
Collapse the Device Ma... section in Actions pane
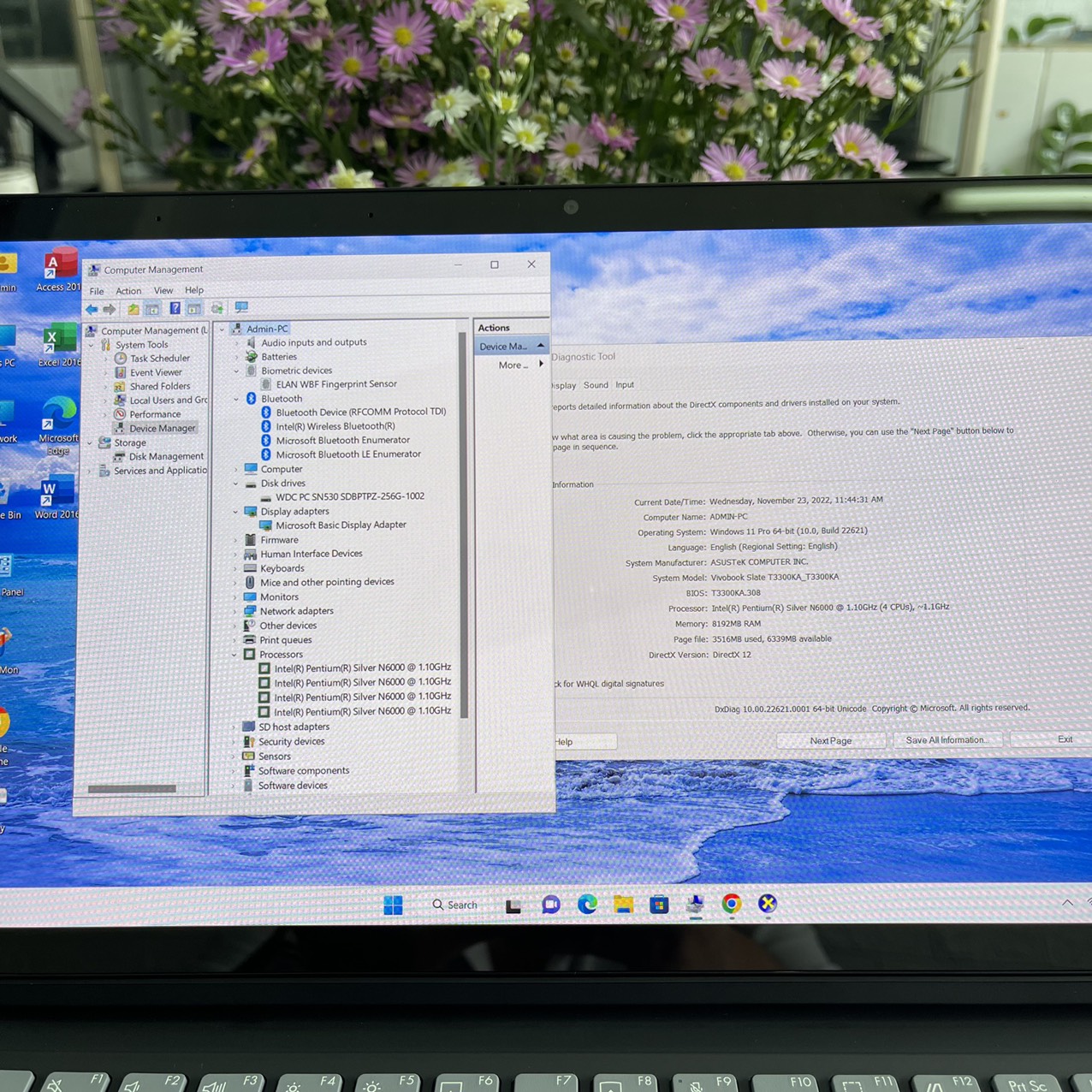[x=540, y=346]
